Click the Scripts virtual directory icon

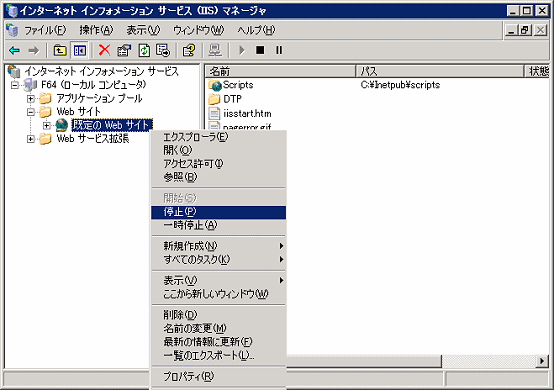(214, 85)
